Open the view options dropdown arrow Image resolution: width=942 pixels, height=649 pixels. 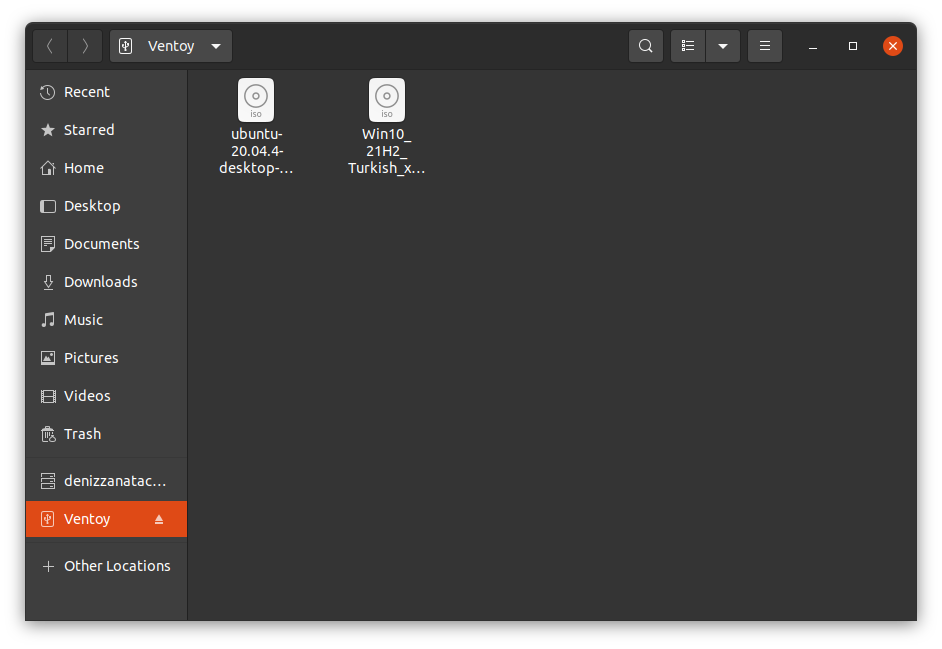[x=723, y=46]
